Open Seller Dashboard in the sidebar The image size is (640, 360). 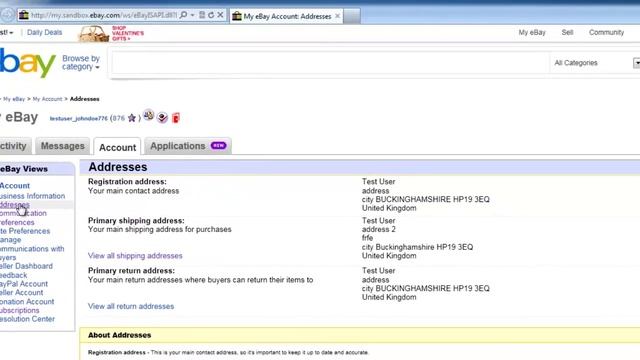[26, 266]
